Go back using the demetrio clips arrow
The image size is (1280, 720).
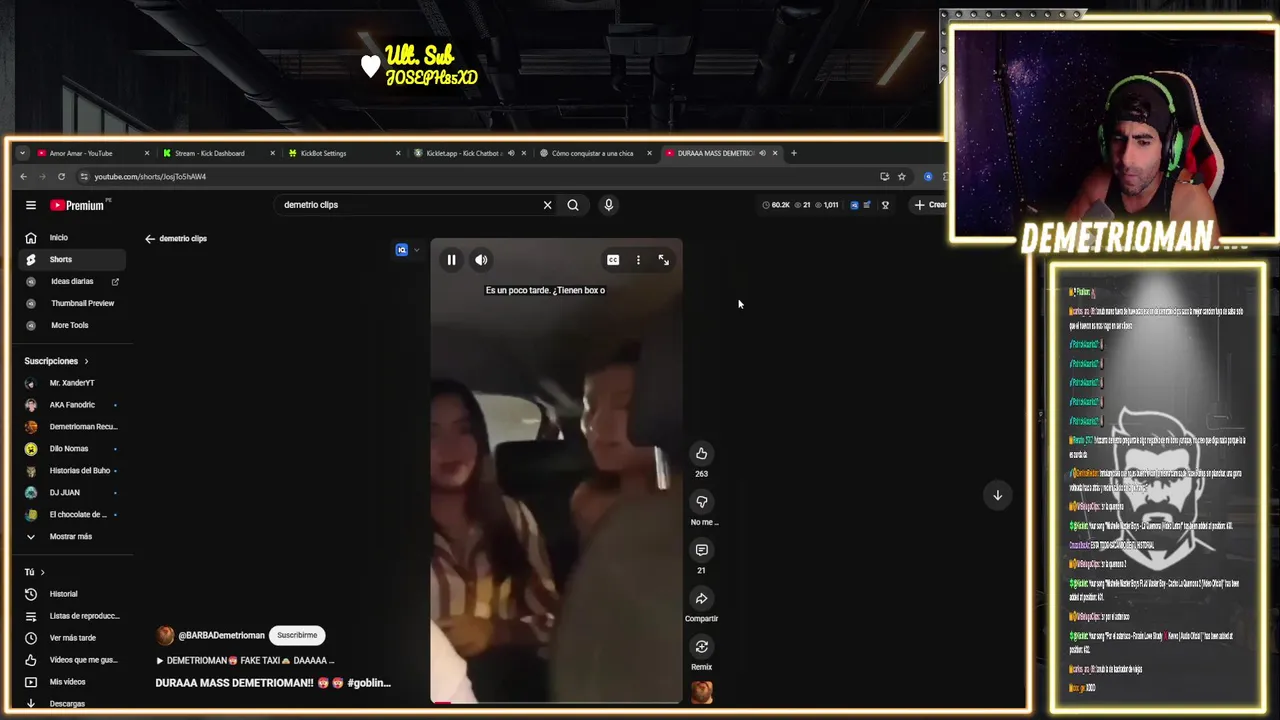[150, 239]
